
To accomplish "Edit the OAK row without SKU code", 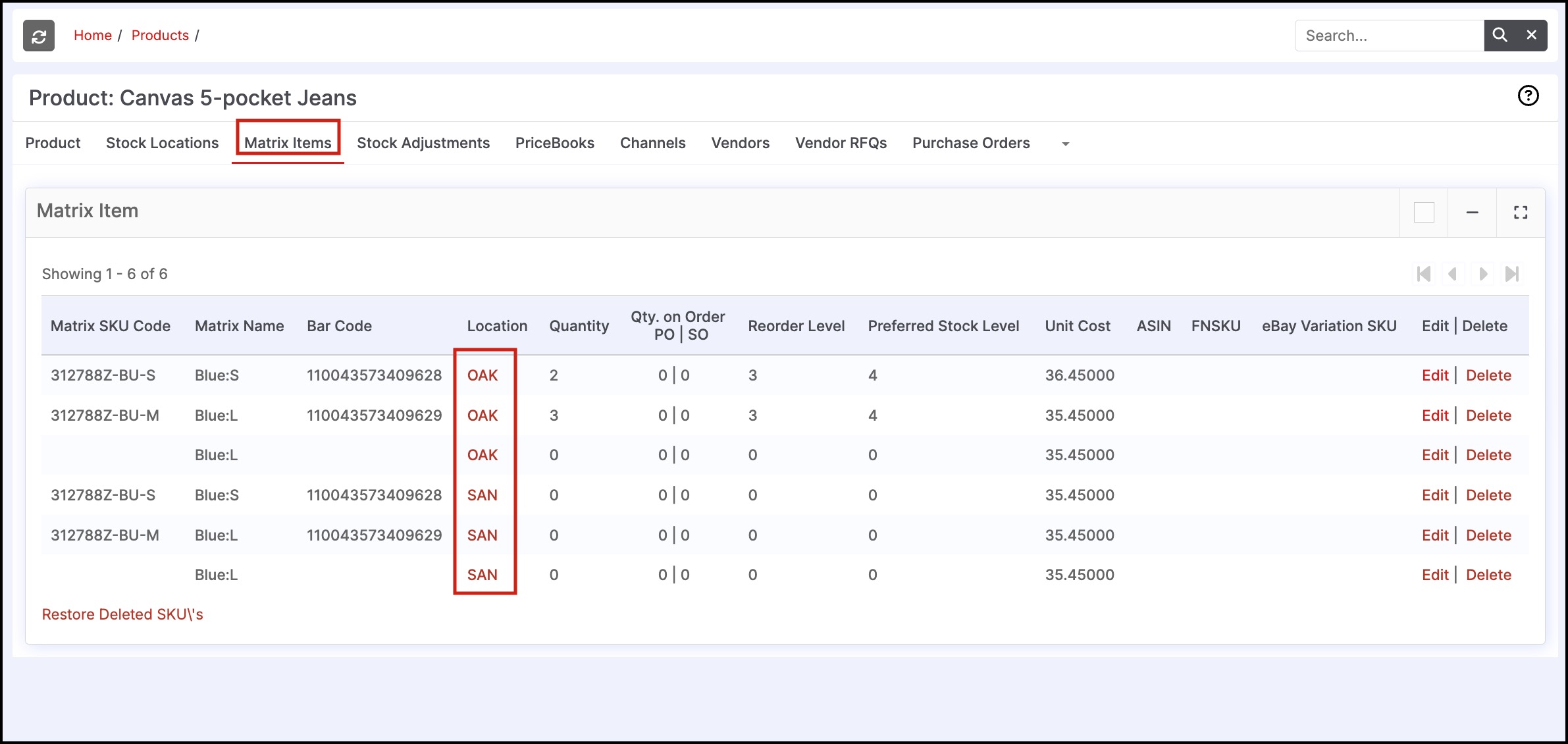I will 1435,455.
